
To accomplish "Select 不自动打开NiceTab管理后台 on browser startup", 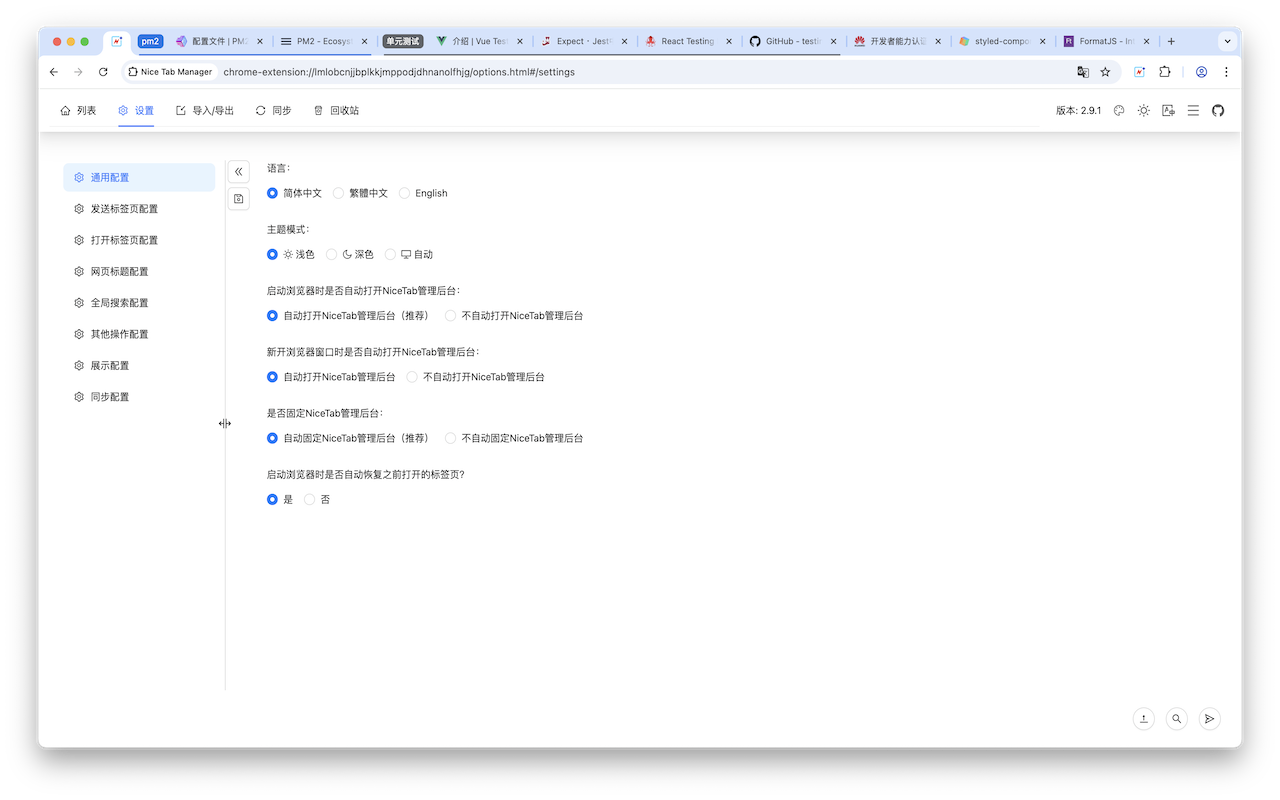I will click(x=514, y=316).
